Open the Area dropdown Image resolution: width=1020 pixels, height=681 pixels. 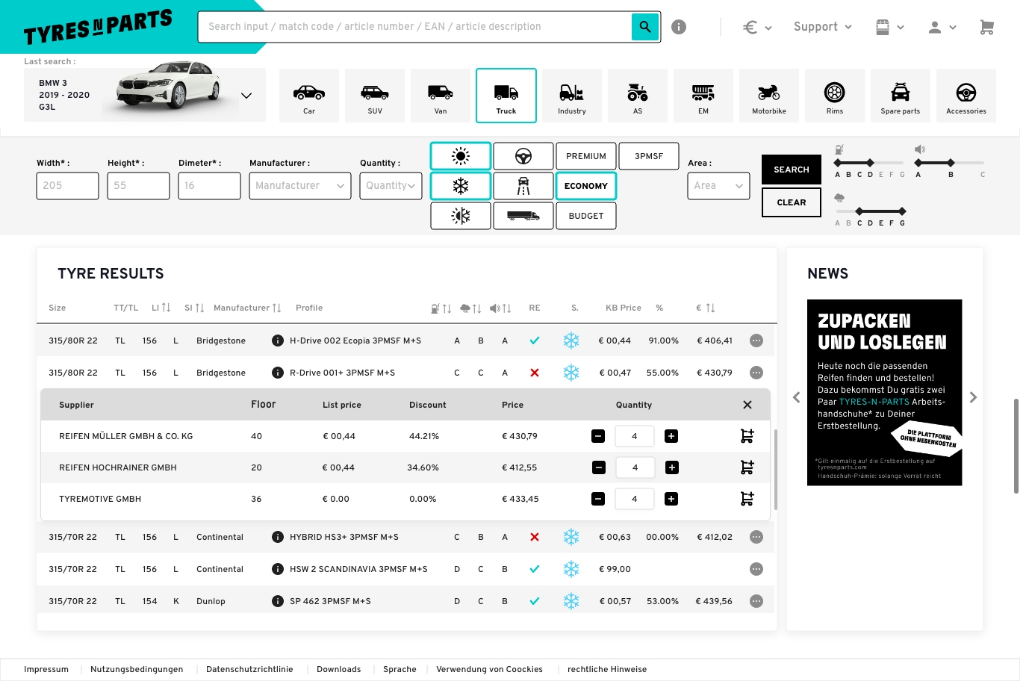pyautogui.click(x=718, y=186)
